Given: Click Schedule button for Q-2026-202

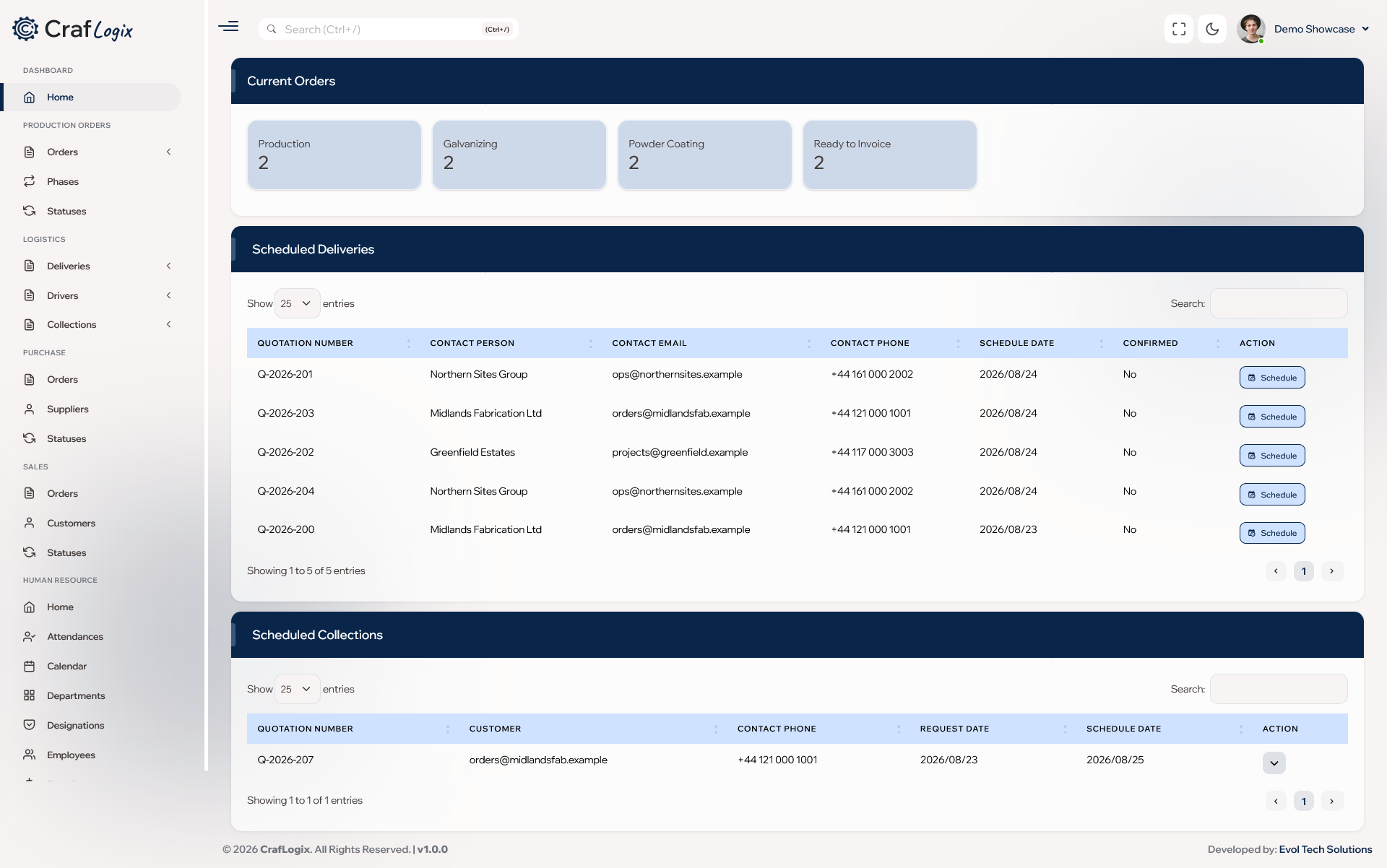Looking at the screenshot, I should 1272,456.
